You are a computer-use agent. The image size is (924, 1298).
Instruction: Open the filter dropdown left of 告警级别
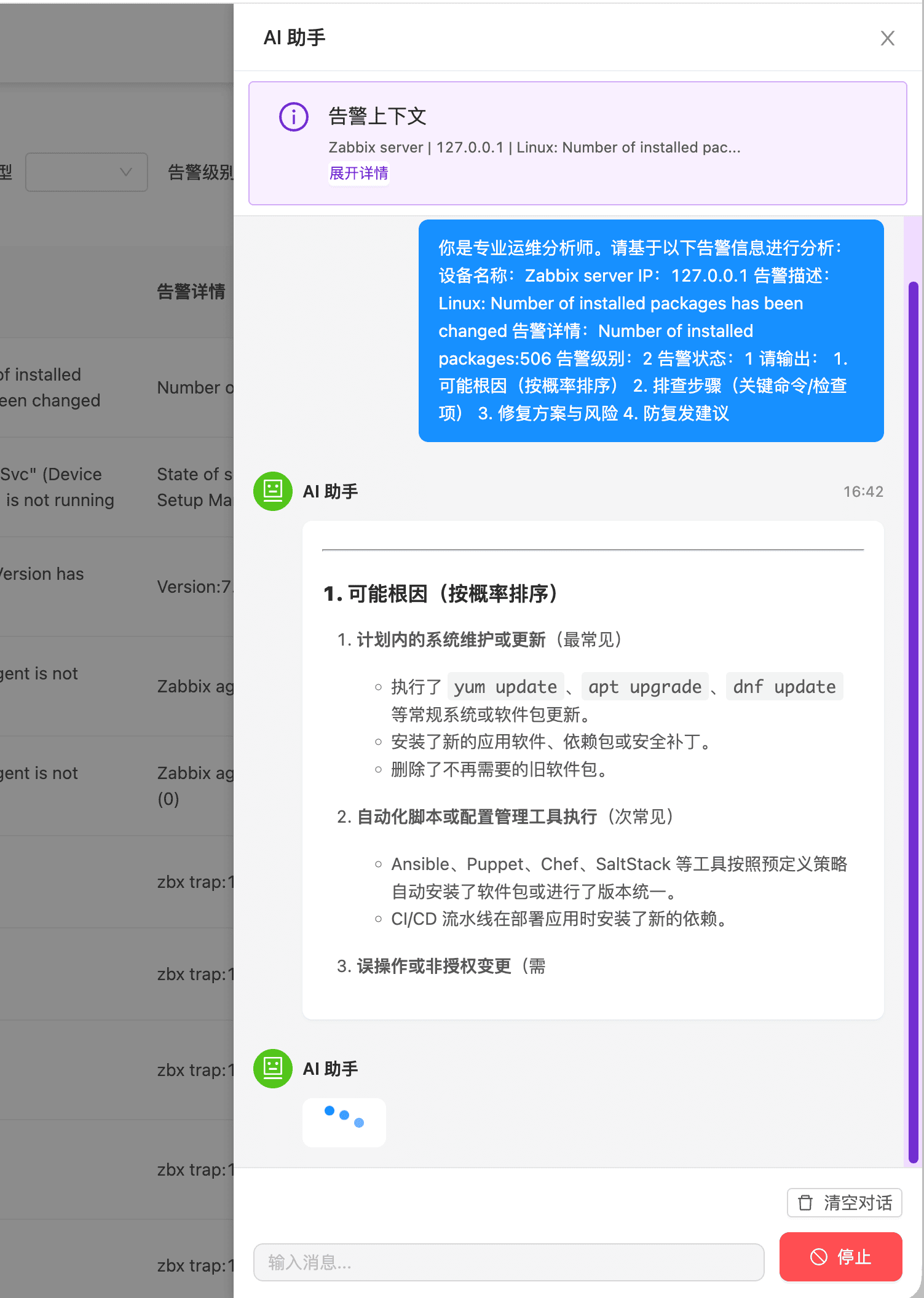(x=87, y=172)
